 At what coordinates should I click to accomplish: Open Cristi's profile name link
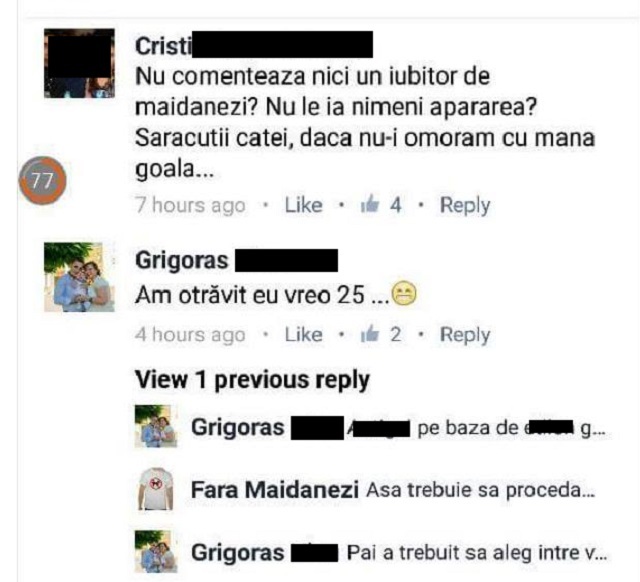[x=163, y=46]
